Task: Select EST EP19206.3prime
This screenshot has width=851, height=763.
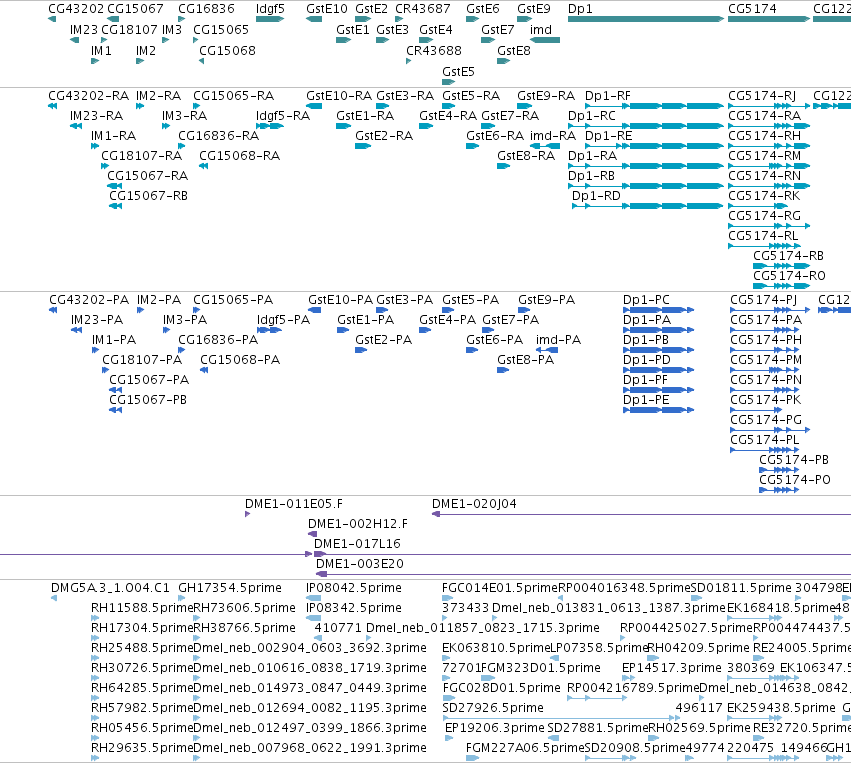Action: point(494,728)
